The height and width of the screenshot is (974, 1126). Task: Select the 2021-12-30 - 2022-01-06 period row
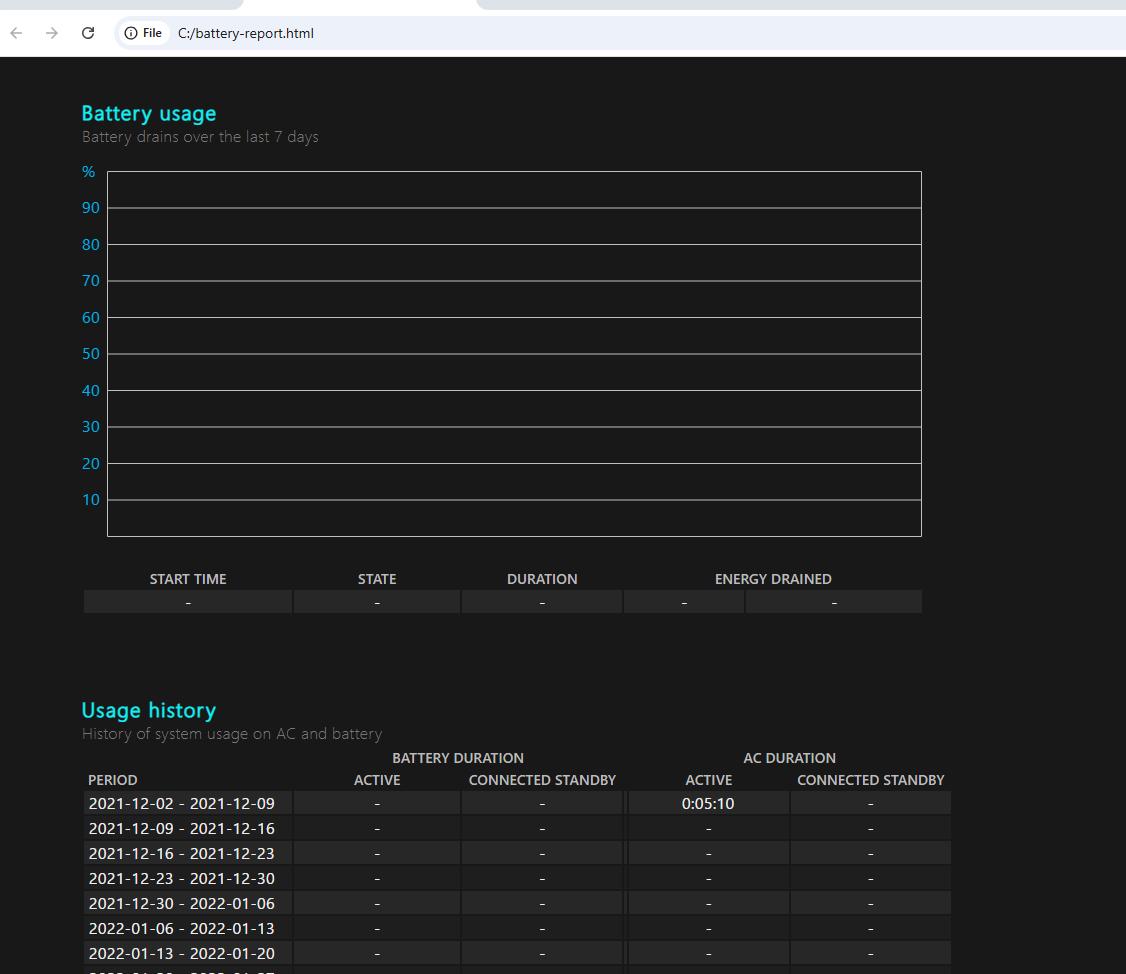point(181,903)
